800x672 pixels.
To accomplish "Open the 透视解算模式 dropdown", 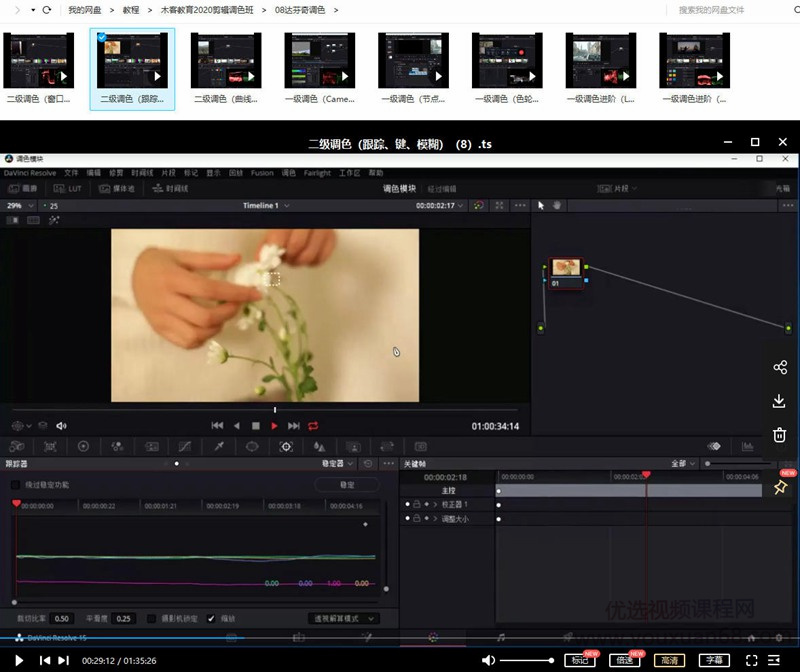I will (344, 619).
